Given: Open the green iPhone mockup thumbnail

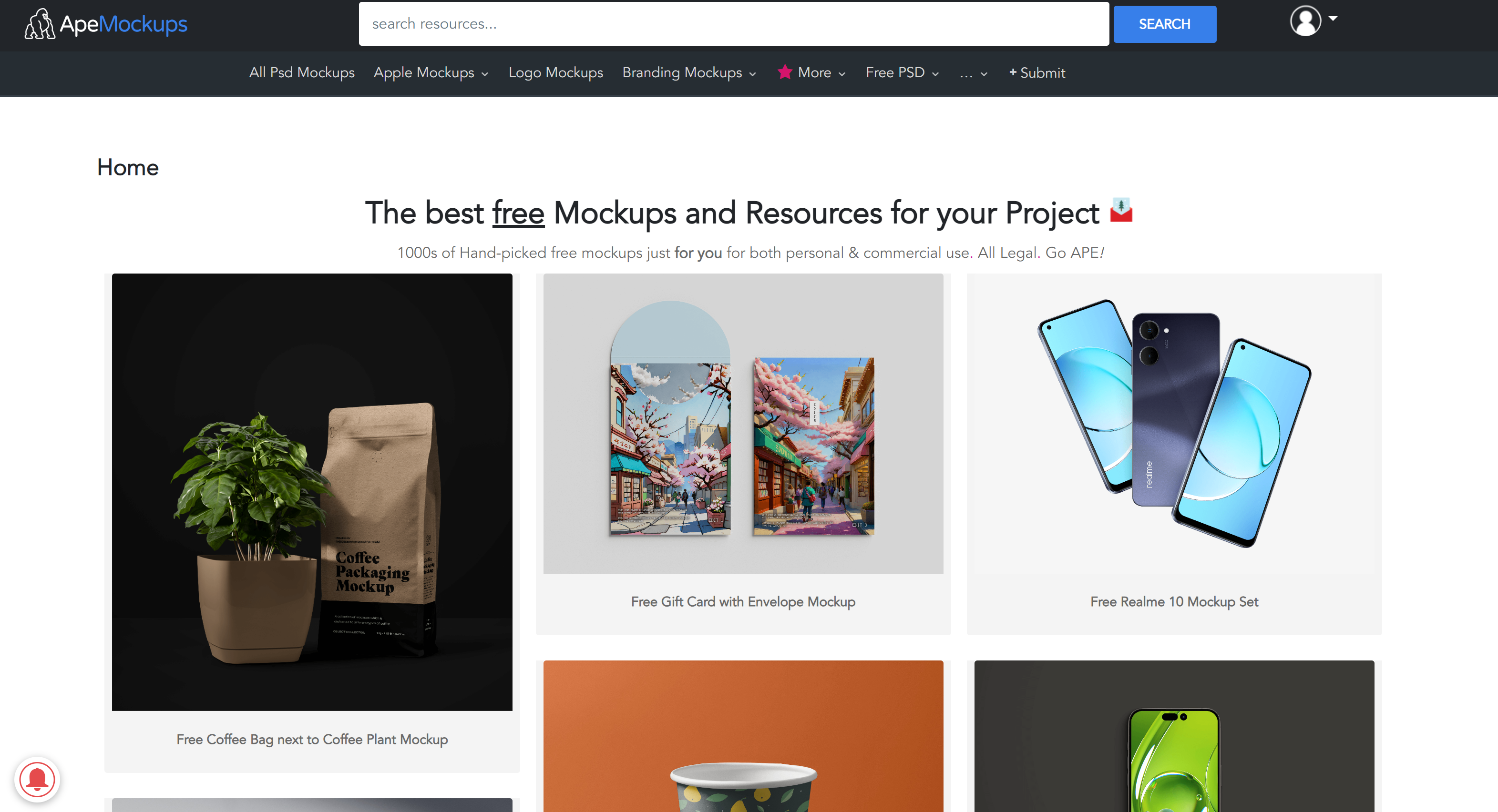Looking at the screenshot, I should pos(1173,735).
